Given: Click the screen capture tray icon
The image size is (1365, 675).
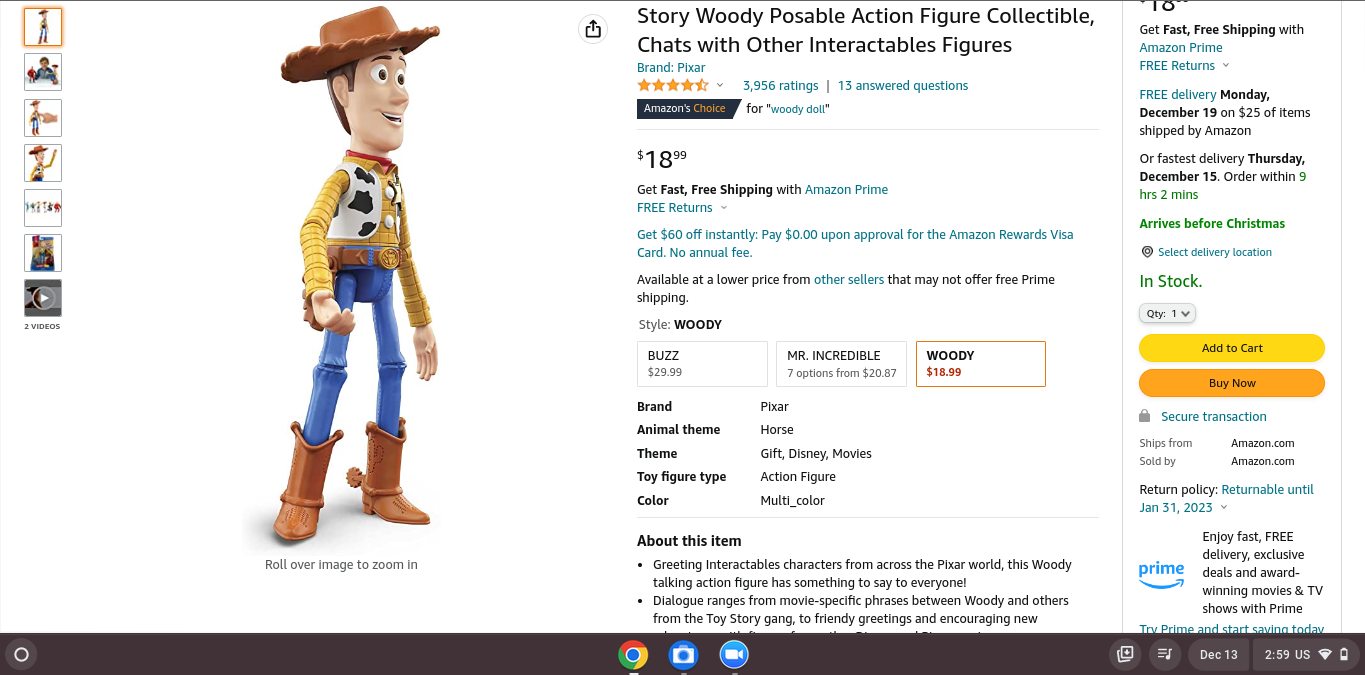Looking at the screenshot, I should 1125,655.
